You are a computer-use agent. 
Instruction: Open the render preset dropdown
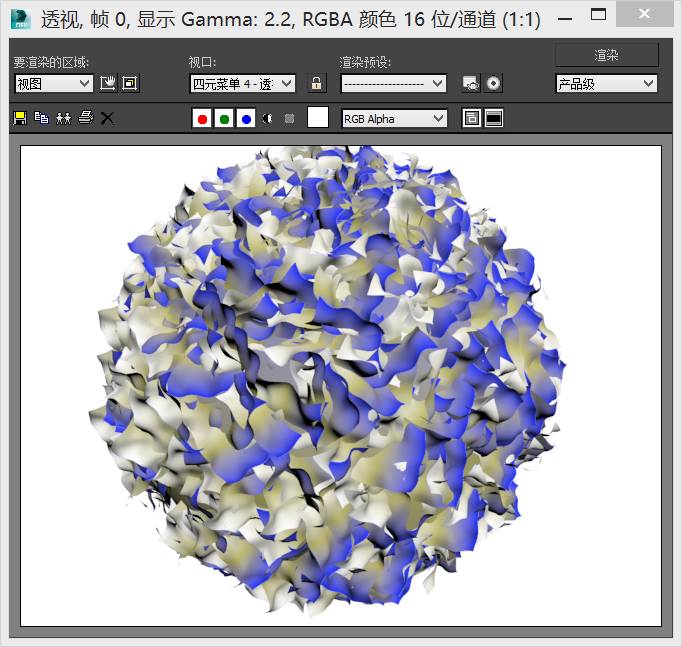click(x=394, y=83)
